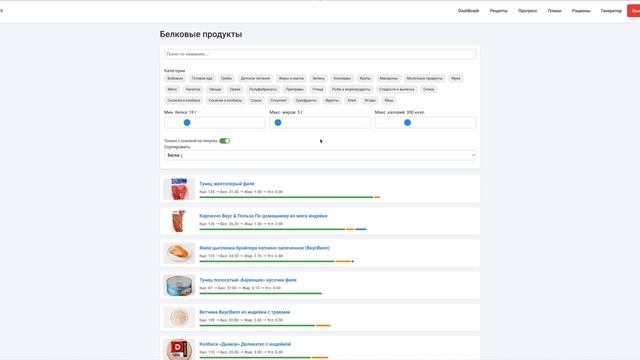640x360 pixels.
Task: Select the Макароны category chip
Action: click(x=389, y=78)
